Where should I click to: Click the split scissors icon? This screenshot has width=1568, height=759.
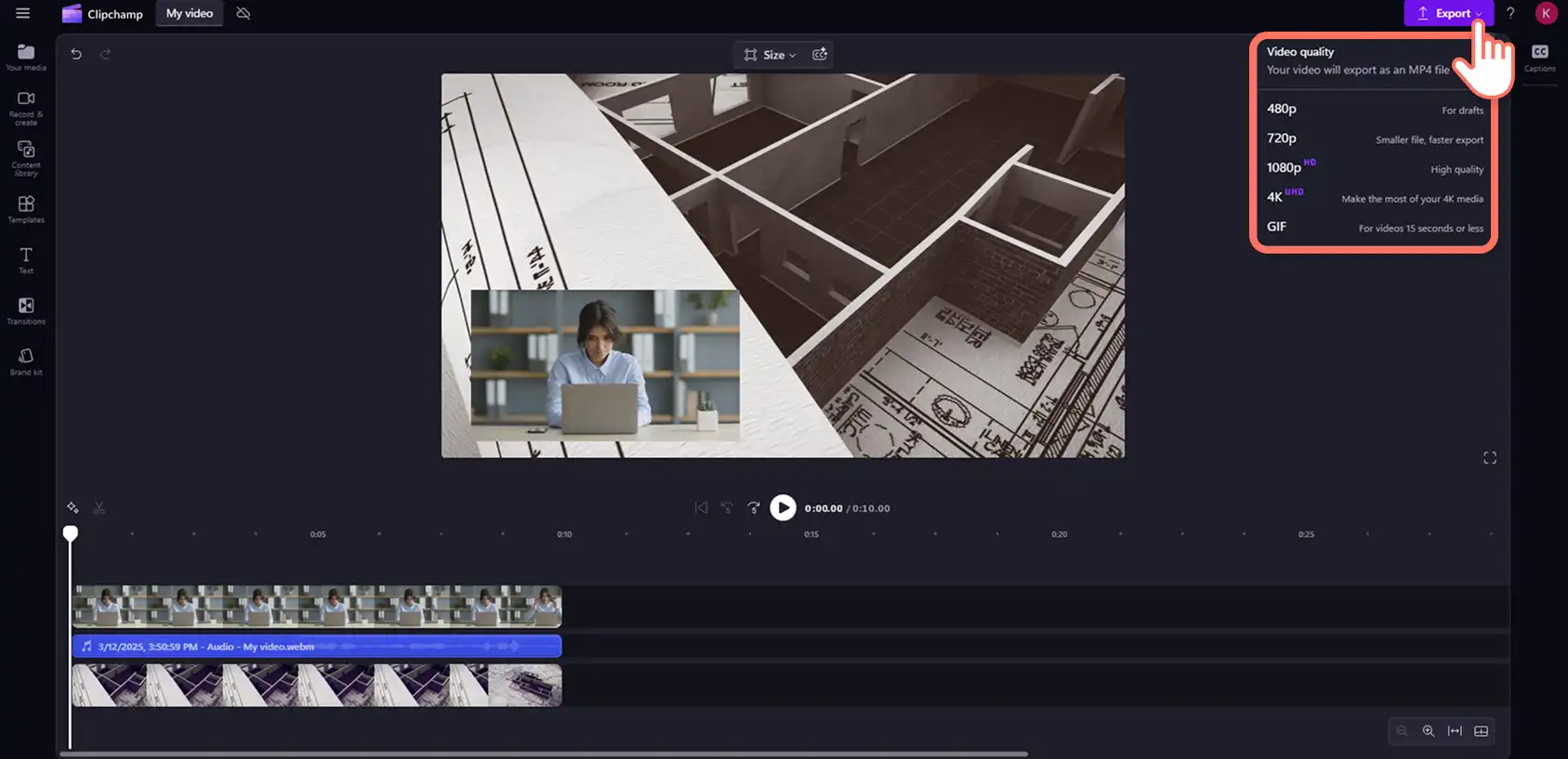pos(99,507)
